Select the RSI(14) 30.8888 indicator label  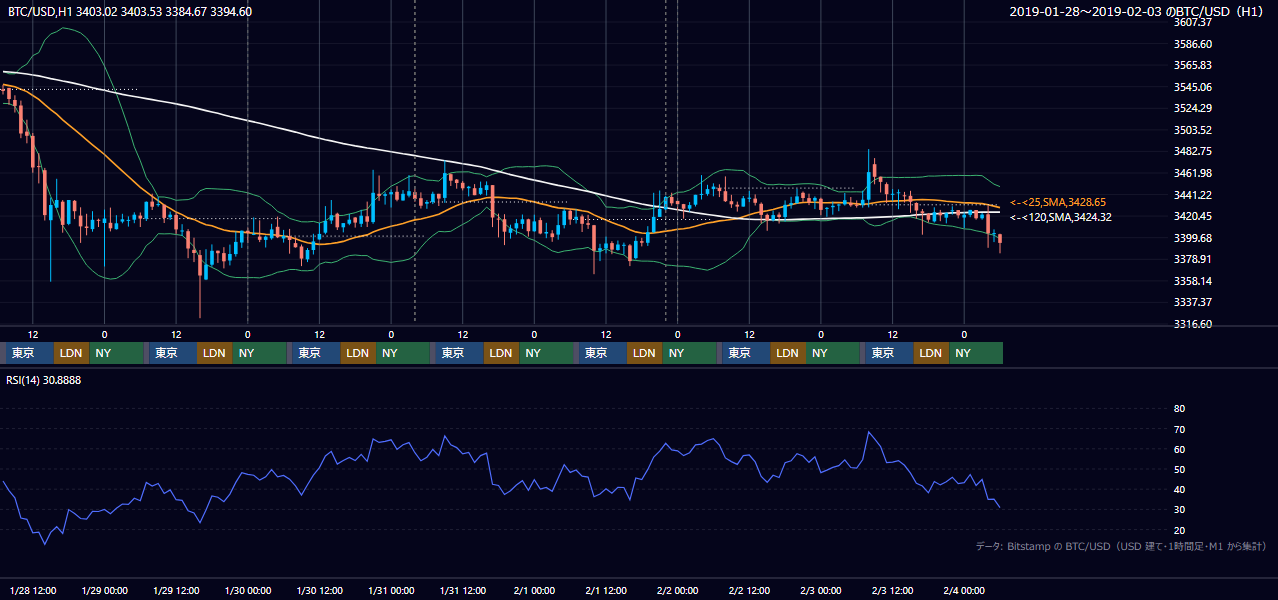click(44, 380)
